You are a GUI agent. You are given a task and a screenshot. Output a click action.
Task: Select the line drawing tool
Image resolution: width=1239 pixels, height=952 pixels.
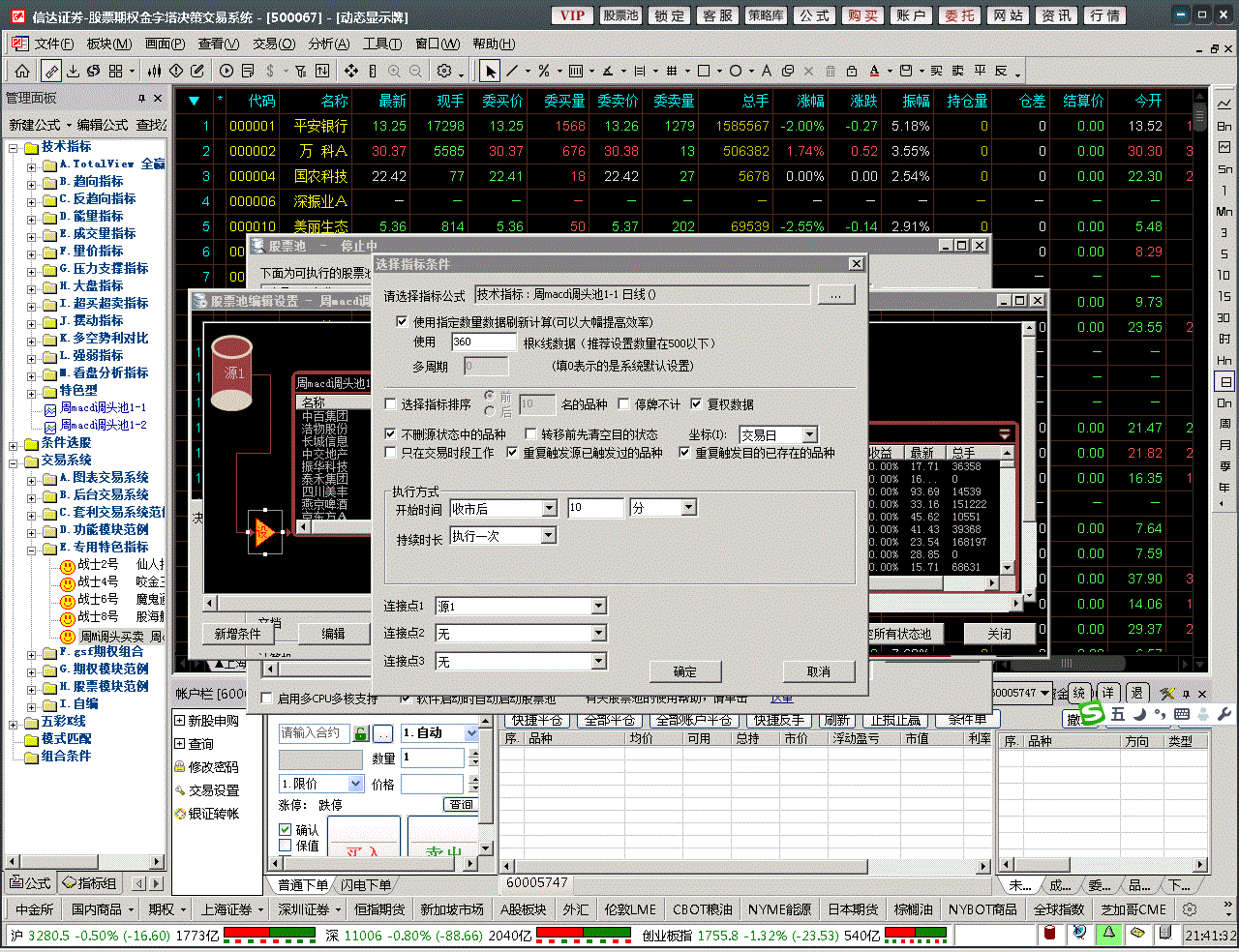click(512, 71)
